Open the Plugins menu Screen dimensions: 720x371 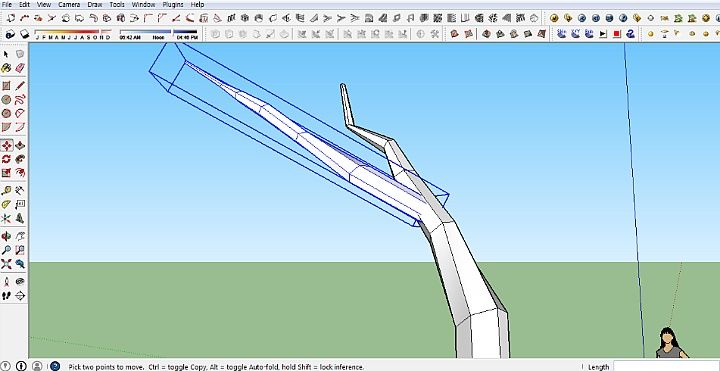(173, 4)
